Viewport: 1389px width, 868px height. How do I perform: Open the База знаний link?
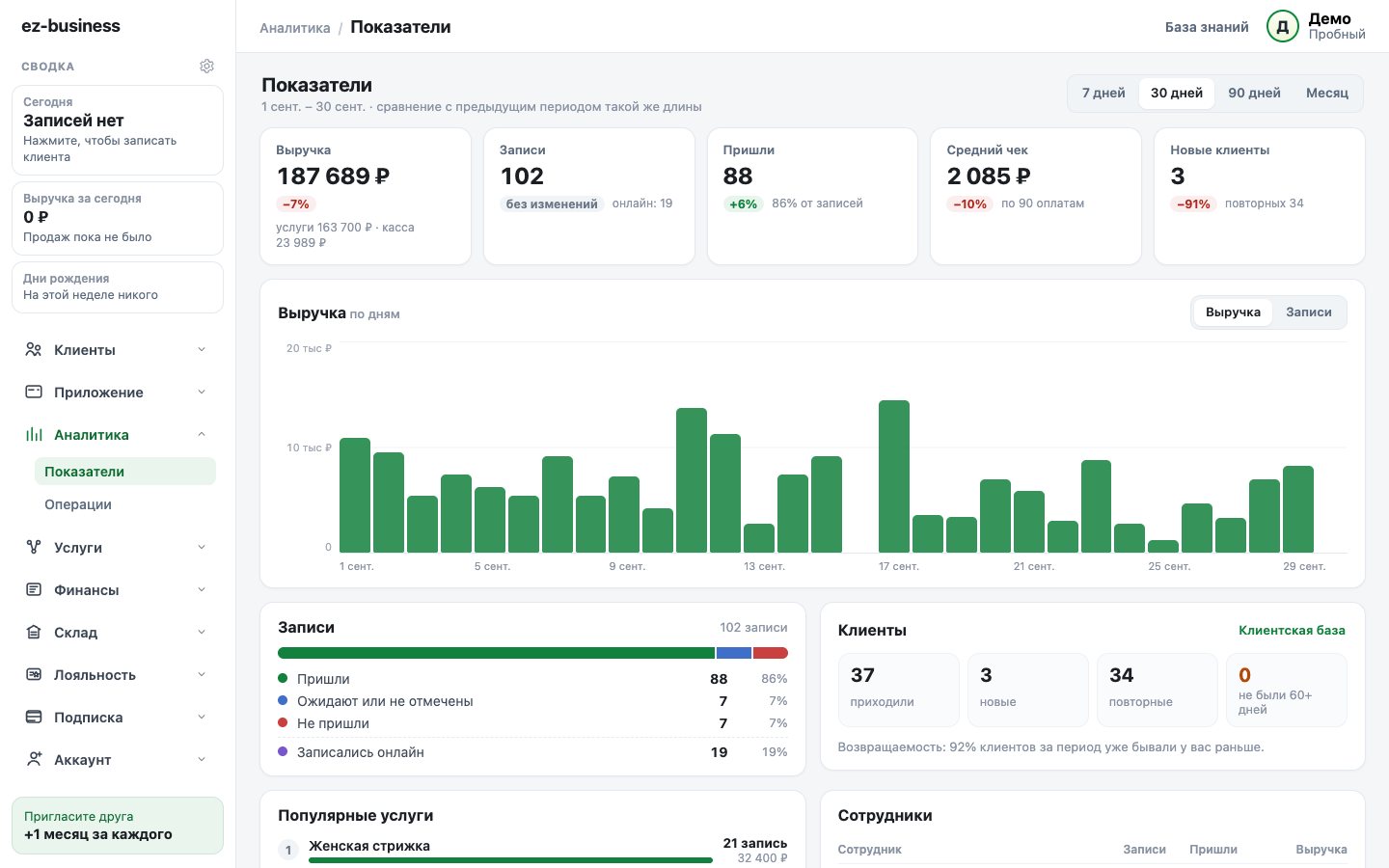(x=1207, y=27)
